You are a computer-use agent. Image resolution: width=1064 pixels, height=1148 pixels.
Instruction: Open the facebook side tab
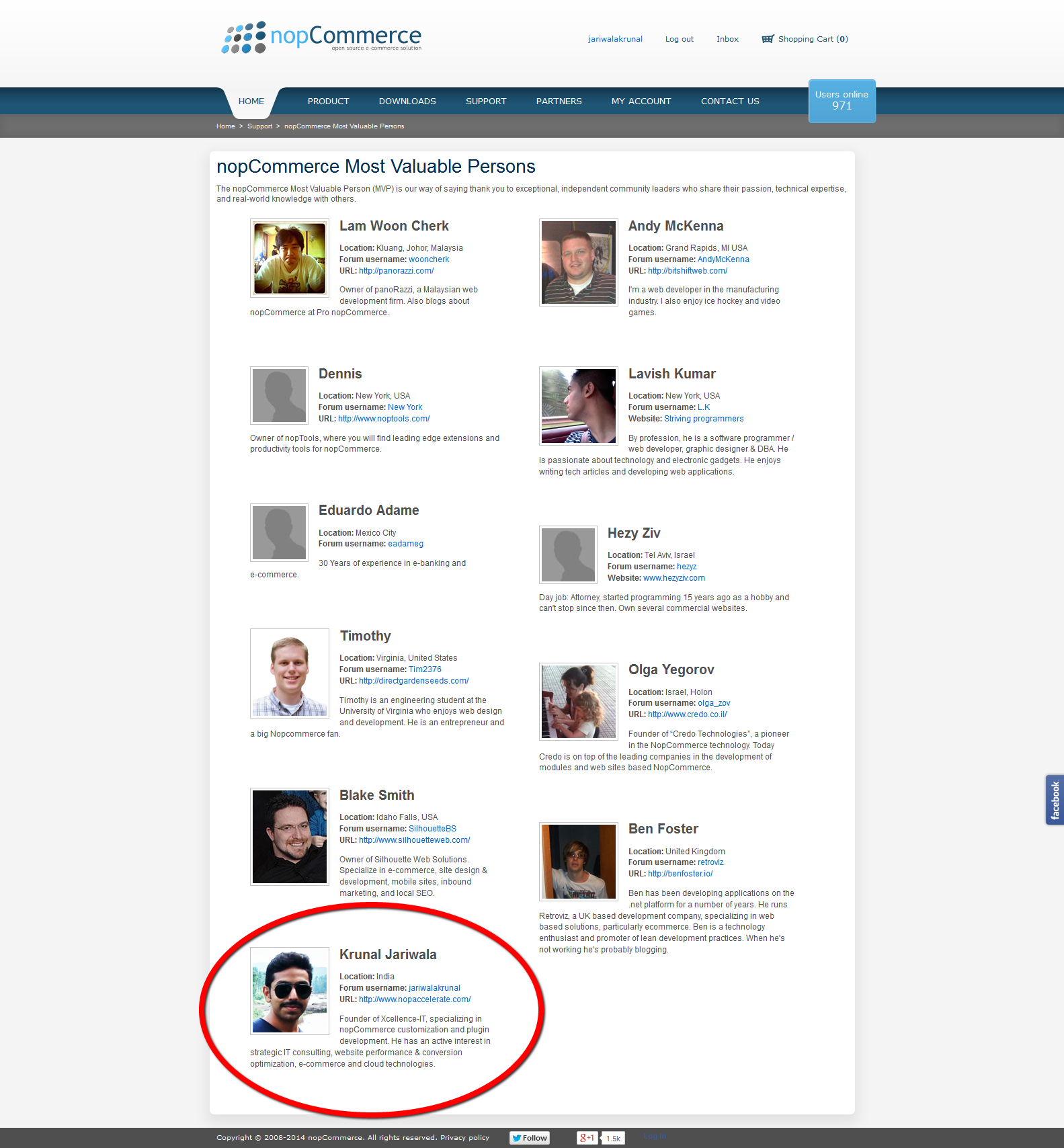1055,800
